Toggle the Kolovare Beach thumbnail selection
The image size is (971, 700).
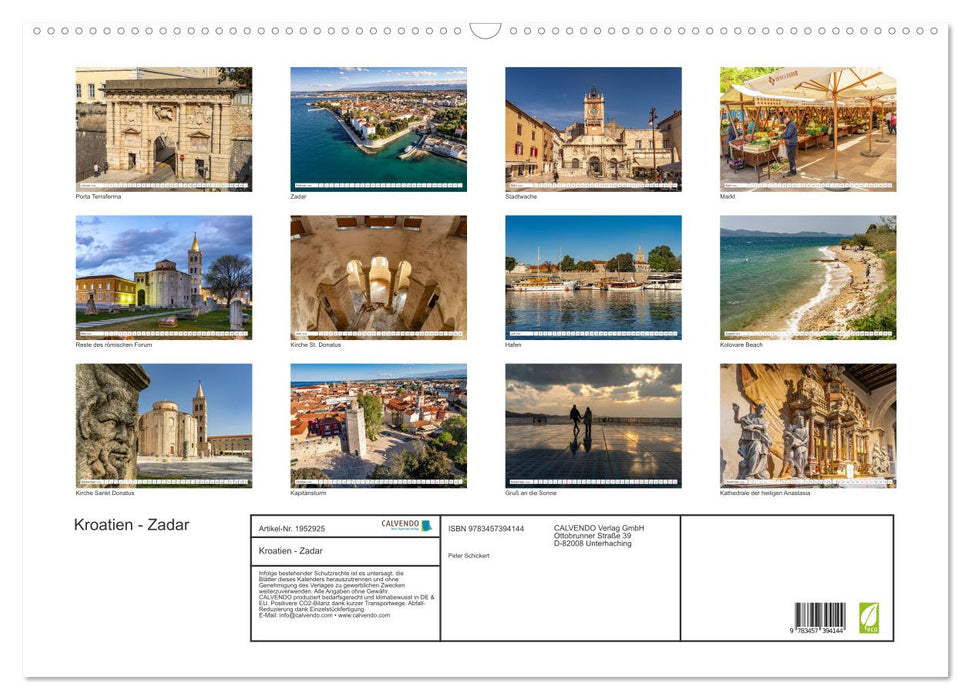tap(807, 275)
